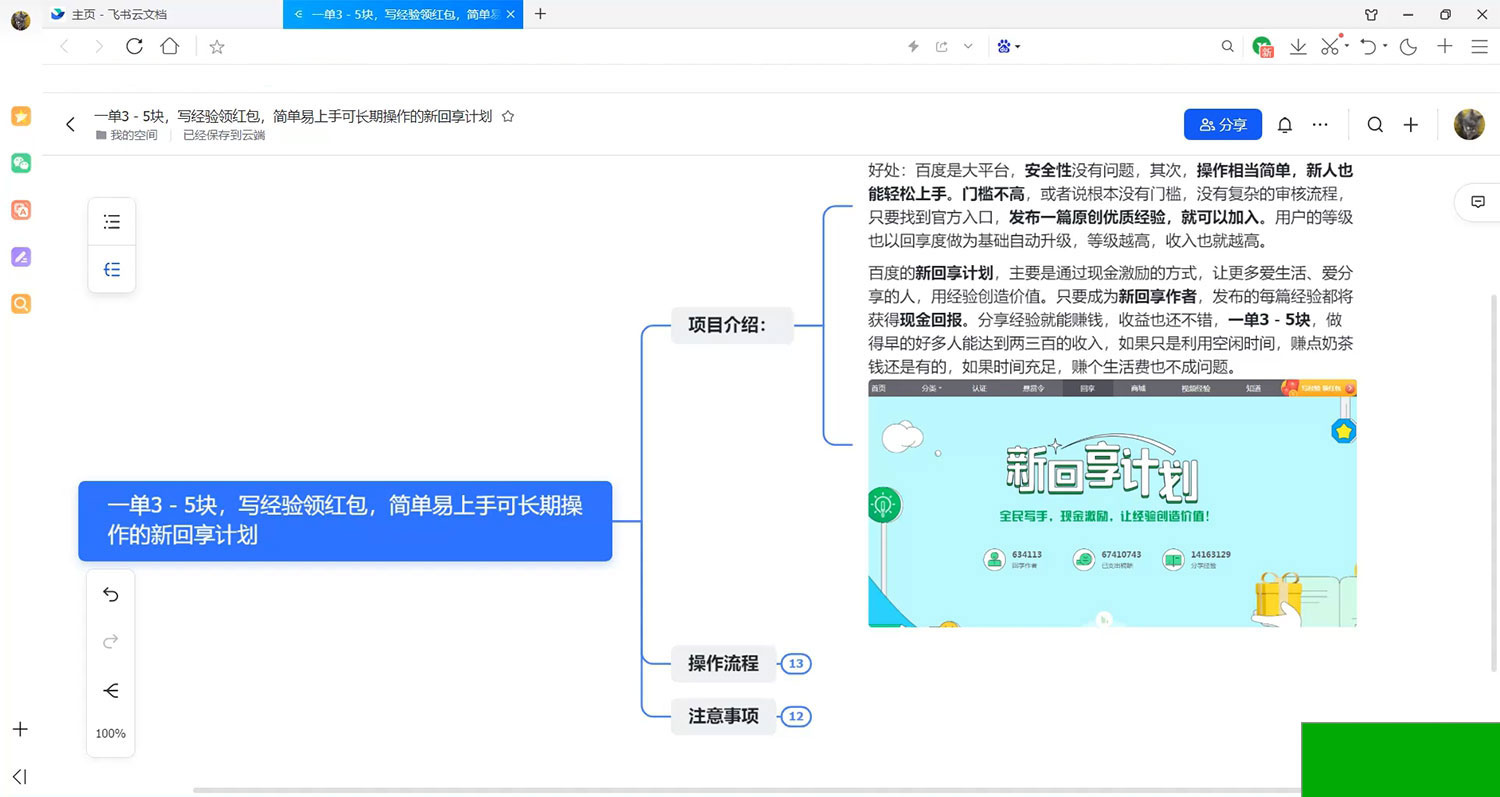Open a new browser tab

tap(540, 14)
